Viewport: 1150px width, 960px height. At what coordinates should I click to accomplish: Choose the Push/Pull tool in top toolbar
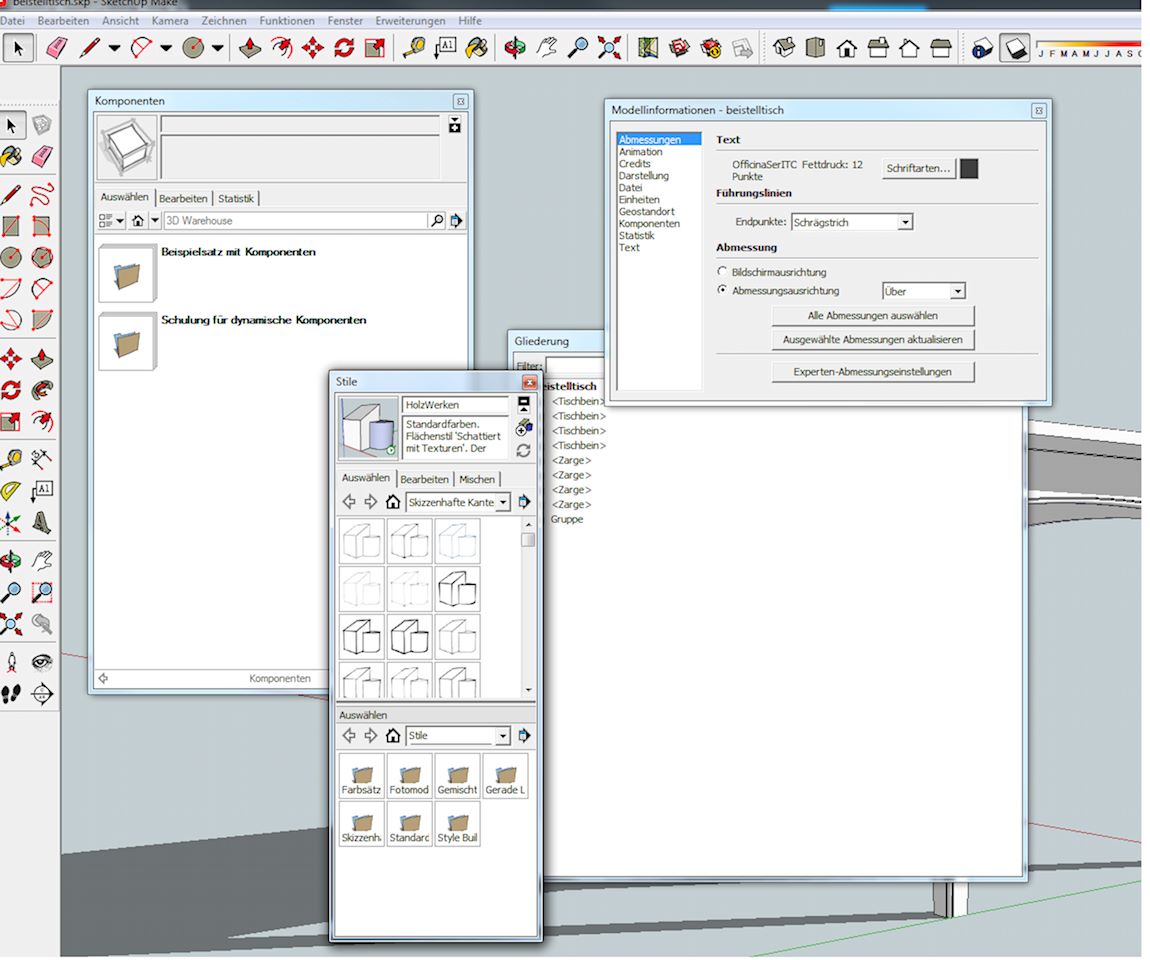[250, 48]
